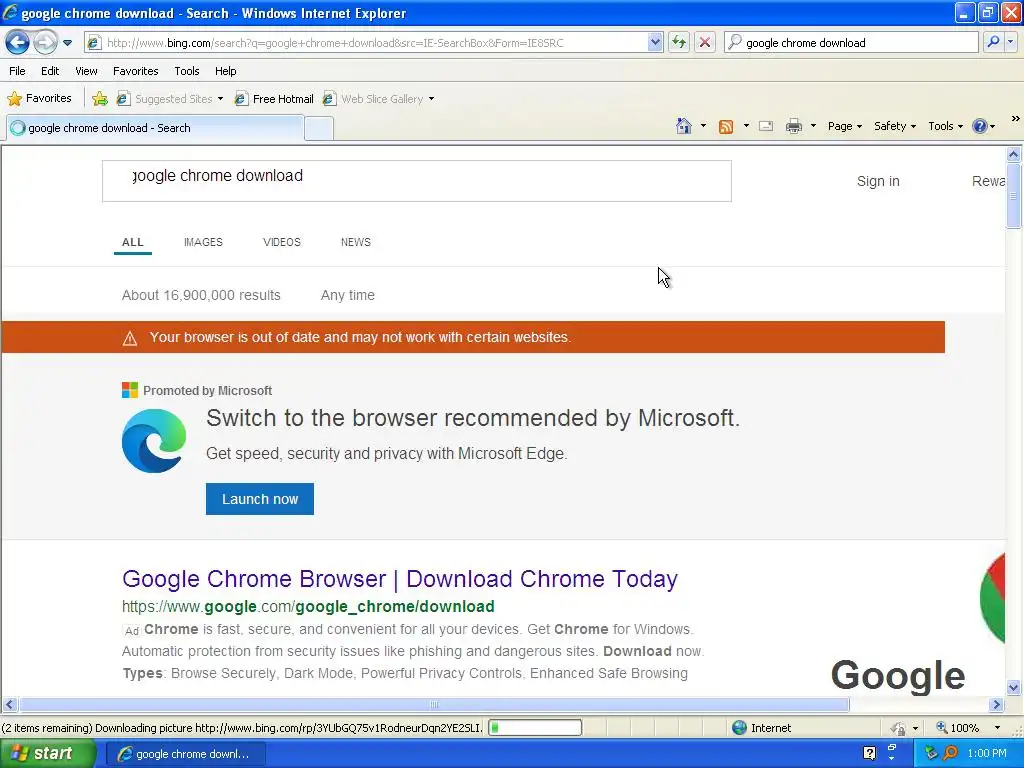Click the Refresh page button
Image resolution: width=1024 pixels, height=768 pixels.
[679, 43]
